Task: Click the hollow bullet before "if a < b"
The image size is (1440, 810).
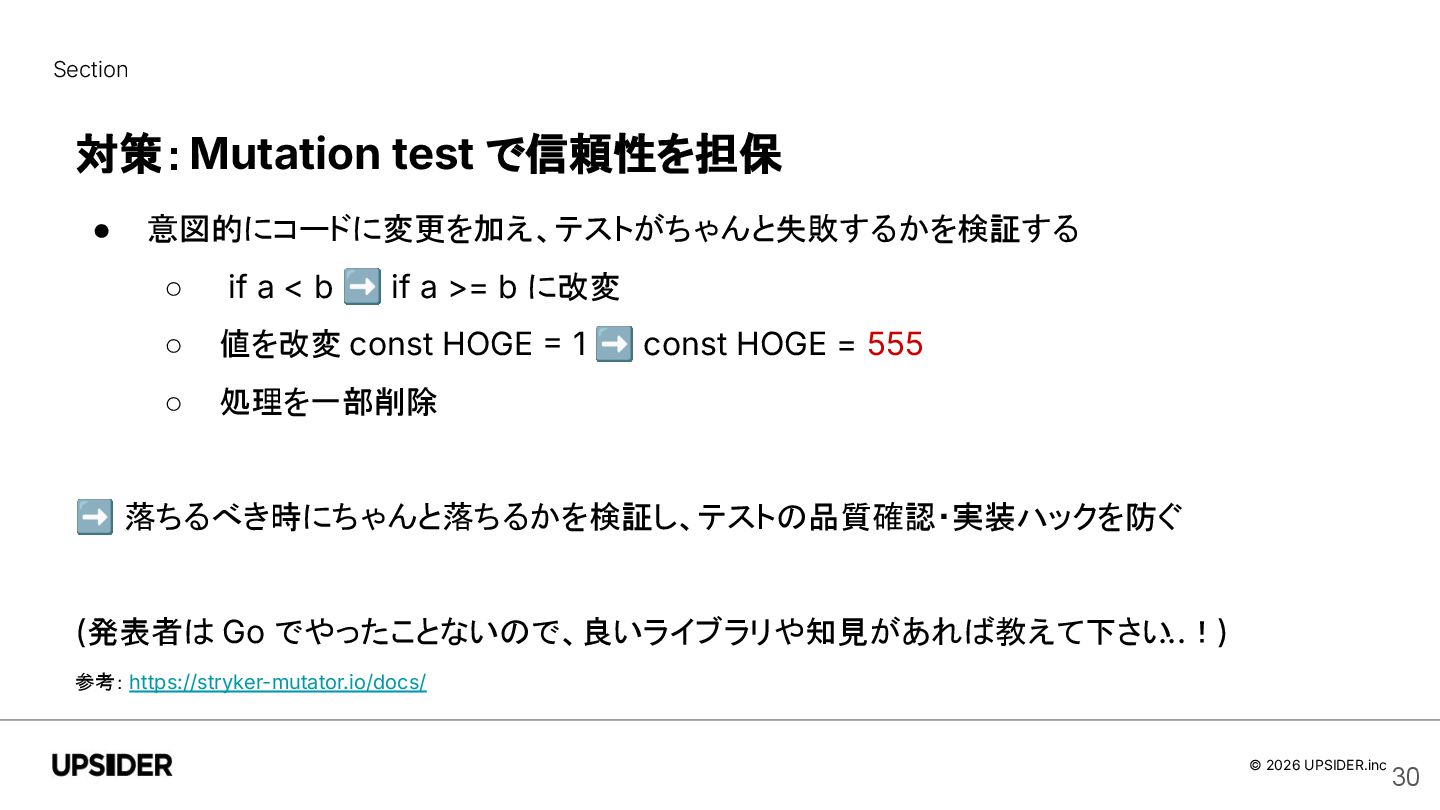Action: [x=173, y=288]
